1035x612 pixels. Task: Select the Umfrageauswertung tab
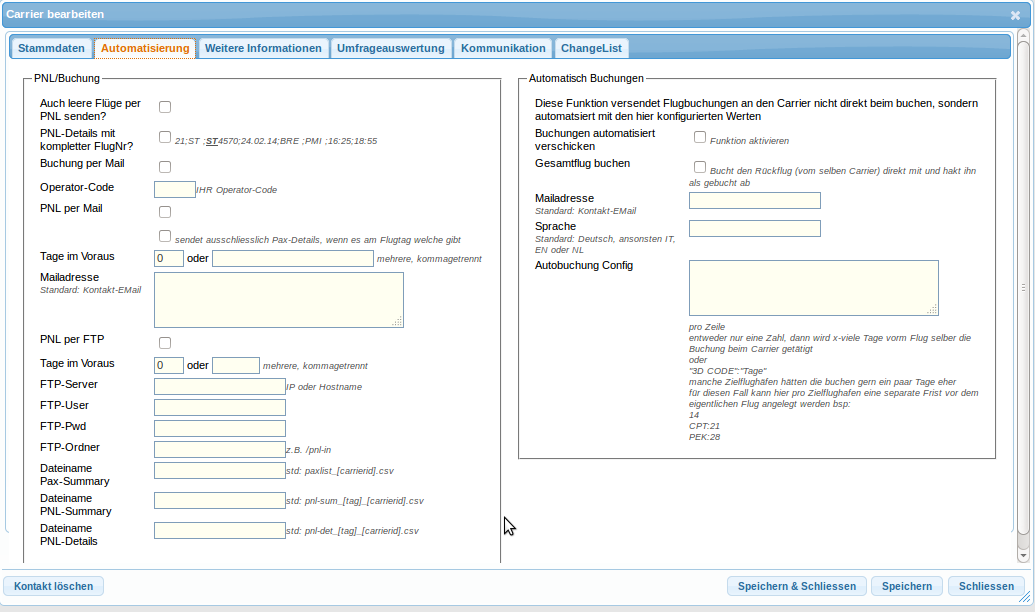[390, 48]
